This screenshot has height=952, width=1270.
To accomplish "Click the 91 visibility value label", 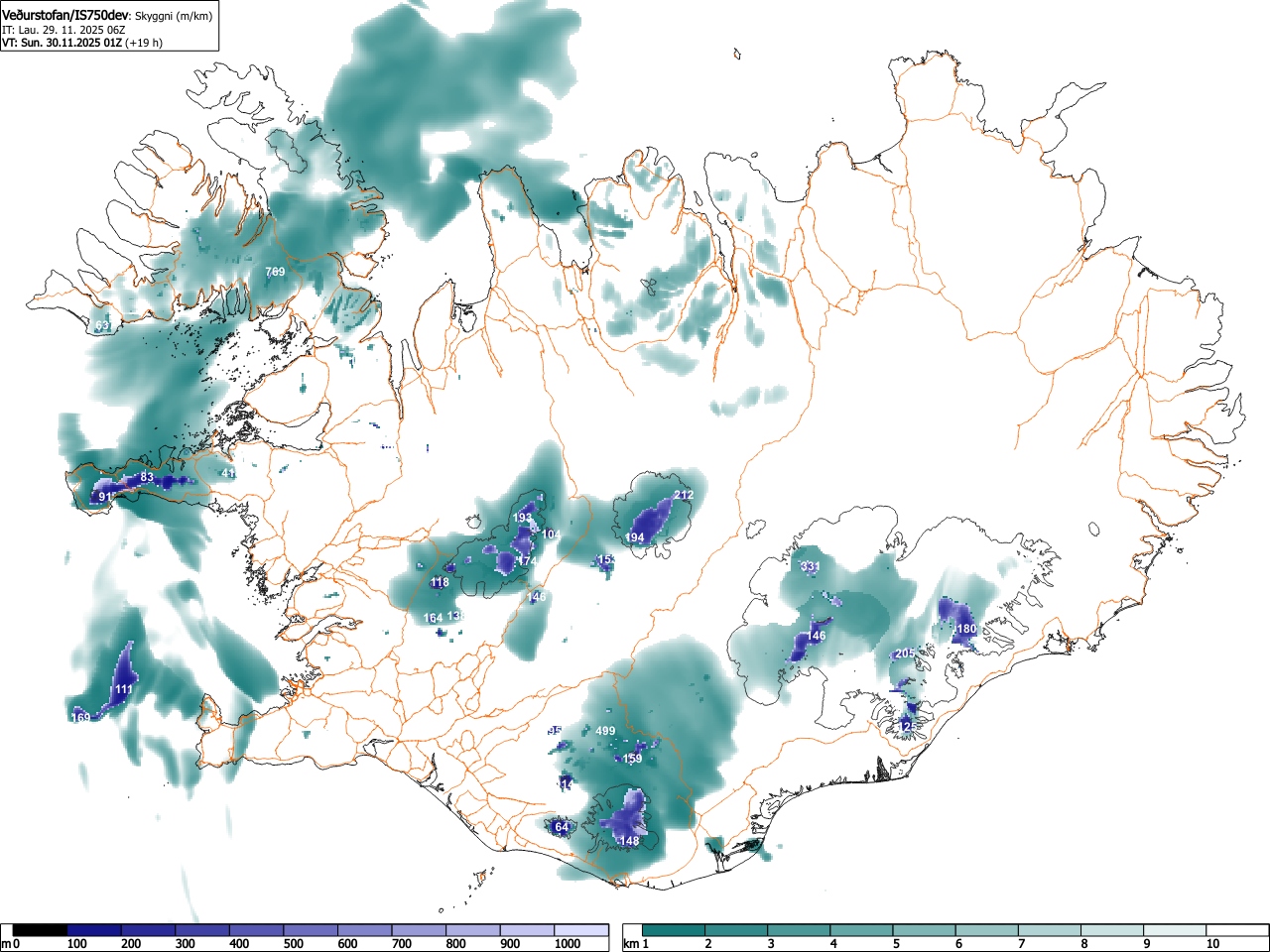I will 106,497.
